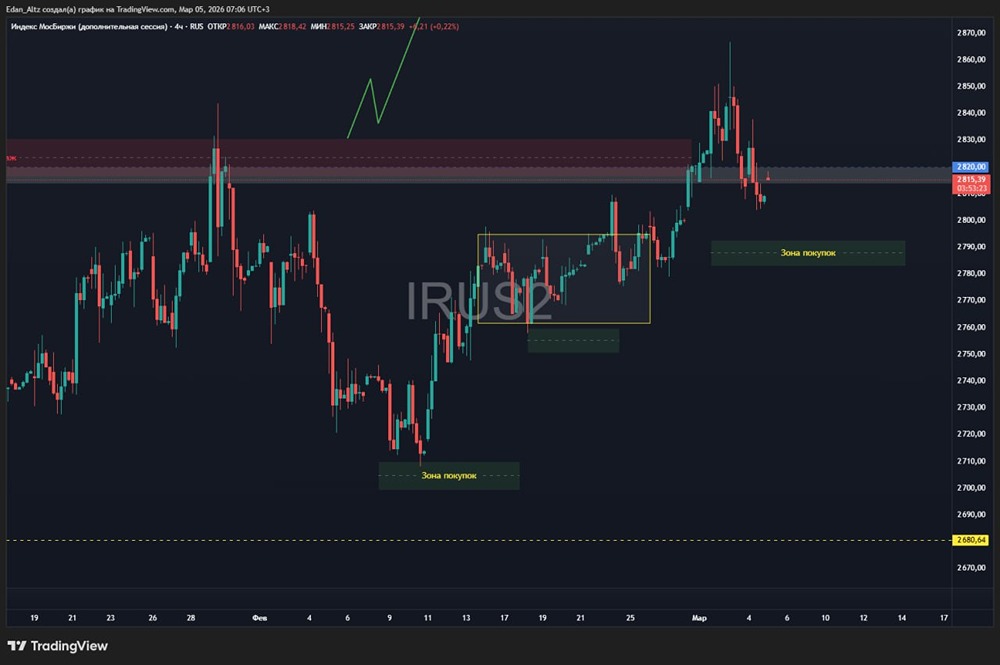This screenshot has height=665, width=1000.
Task: Click the '9' date on time axis
Action: click(390, 618)
